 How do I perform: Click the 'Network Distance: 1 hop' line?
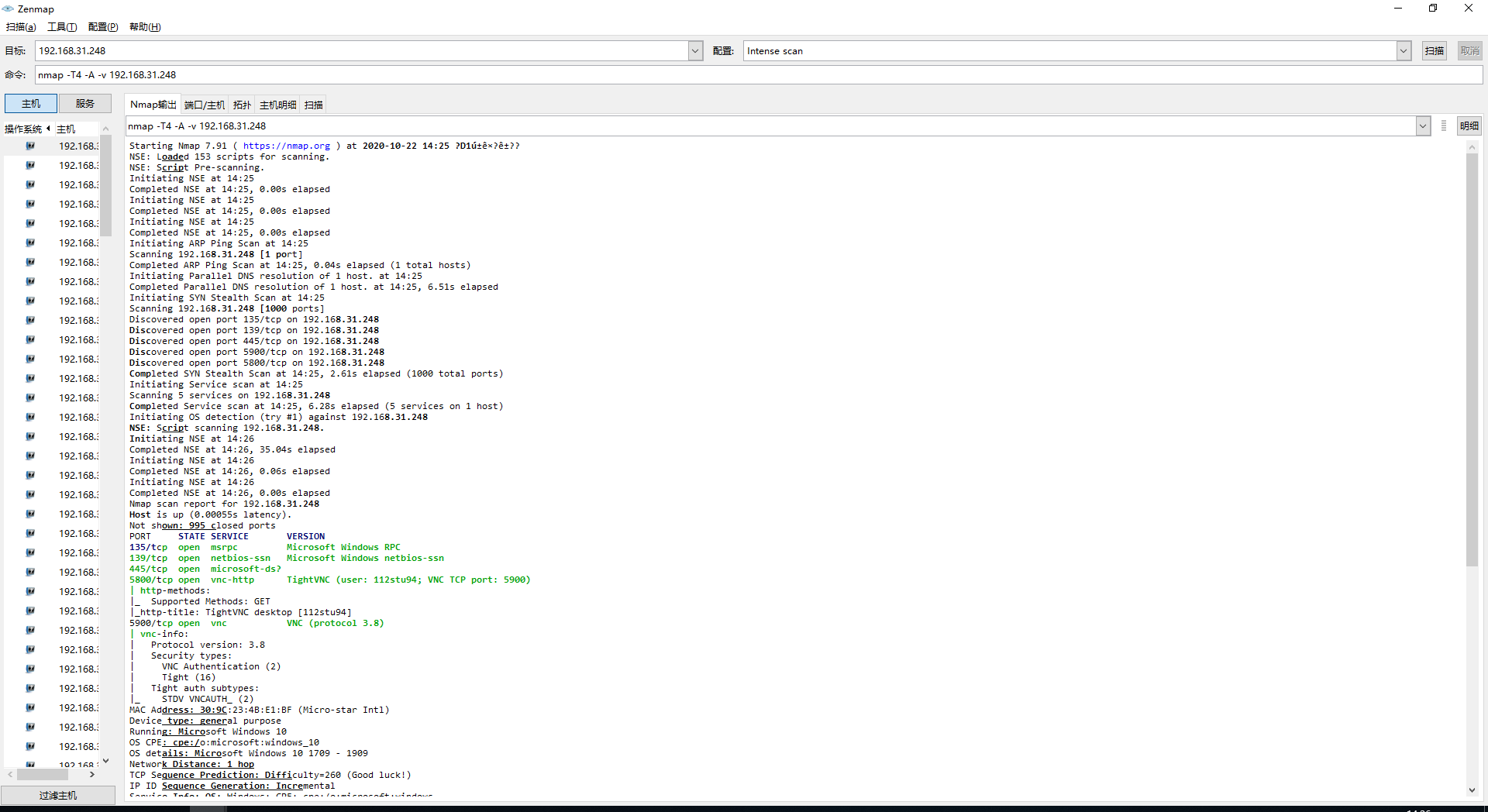pyautogui.click(x=191, y=764)
